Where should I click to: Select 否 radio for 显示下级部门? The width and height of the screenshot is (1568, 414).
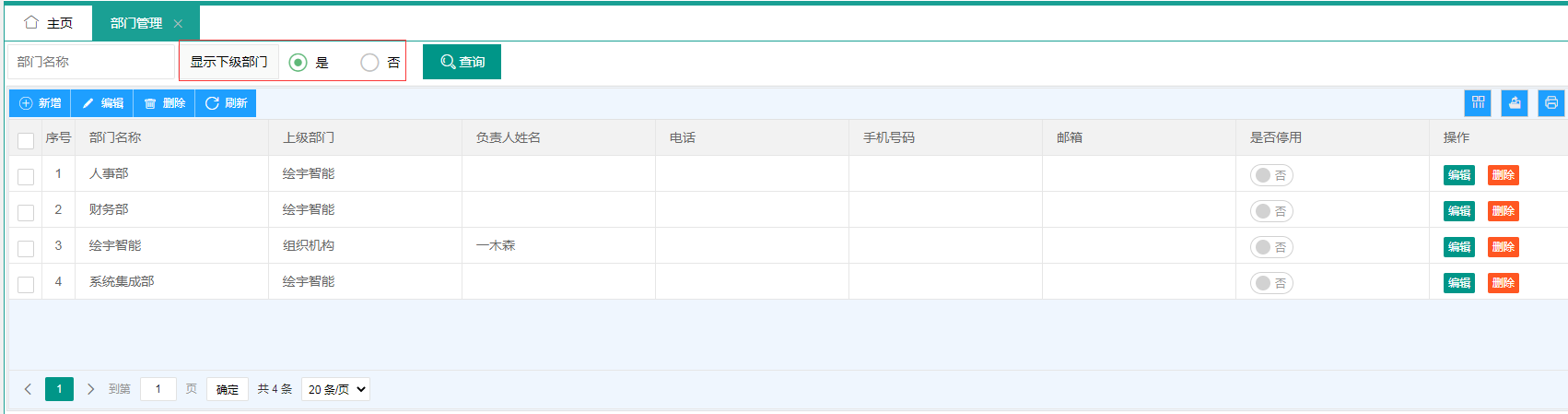click(x=369, y=63)
